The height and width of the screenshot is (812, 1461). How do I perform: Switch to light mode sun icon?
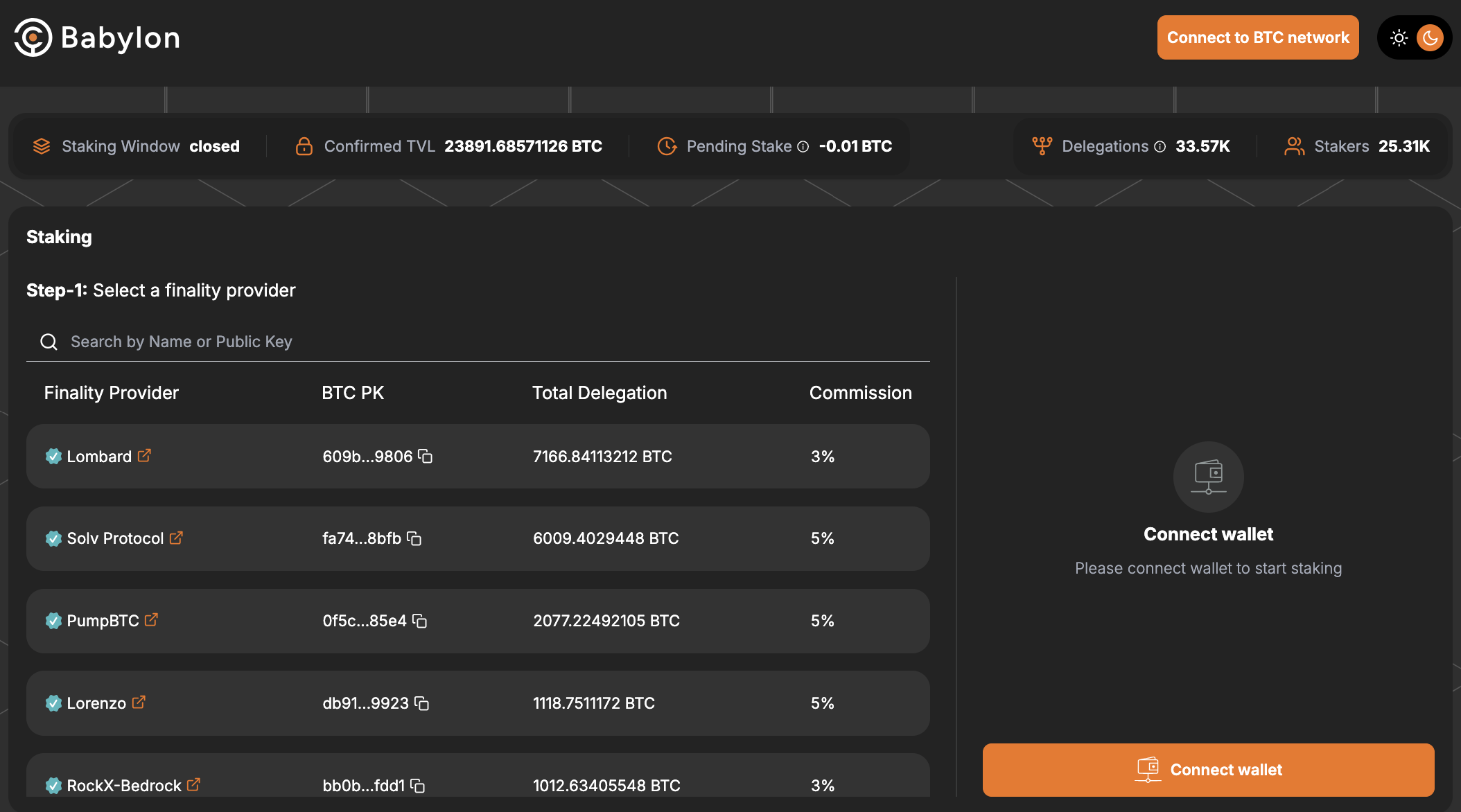pyautogui.click(x=1399, y=37)
